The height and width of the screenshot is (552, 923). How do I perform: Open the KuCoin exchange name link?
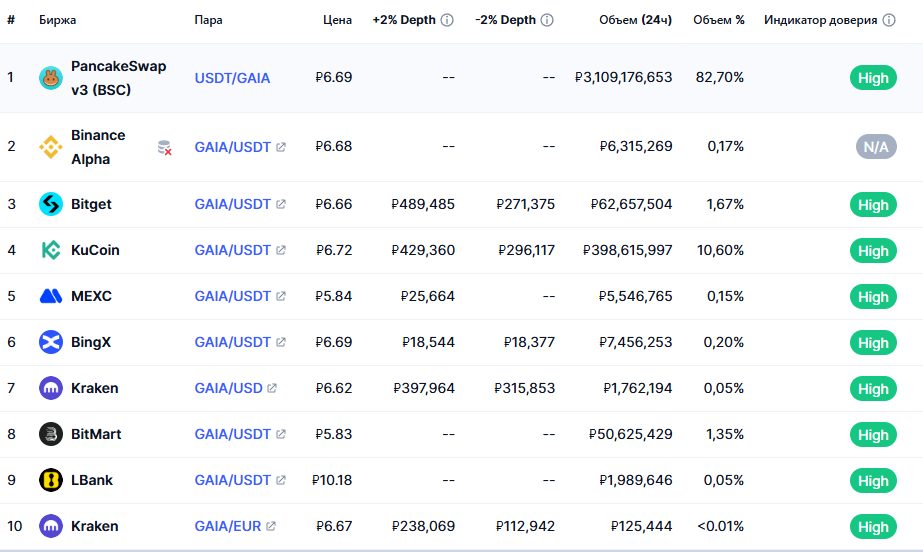95,250
